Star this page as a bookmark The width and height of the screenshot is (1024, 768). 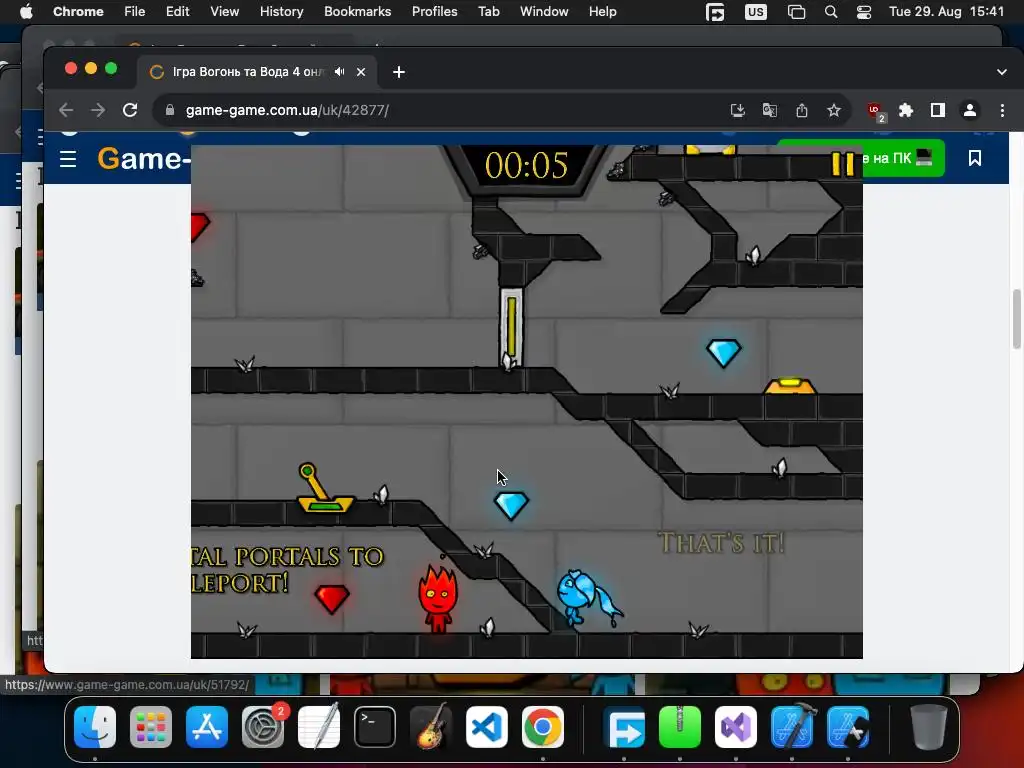(833, 110)
